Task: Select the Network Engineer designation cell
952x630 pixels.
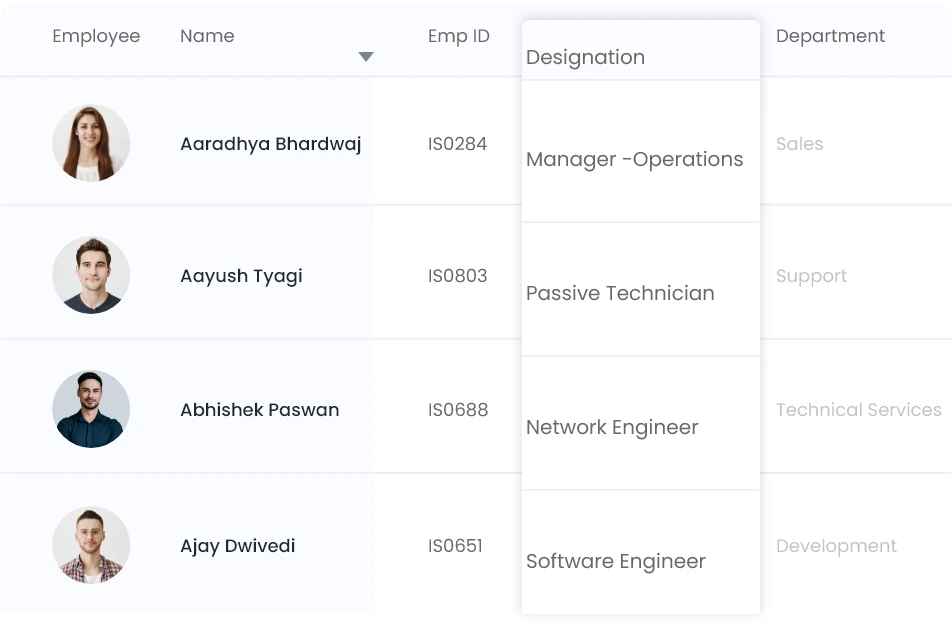Action: [612, 427]
